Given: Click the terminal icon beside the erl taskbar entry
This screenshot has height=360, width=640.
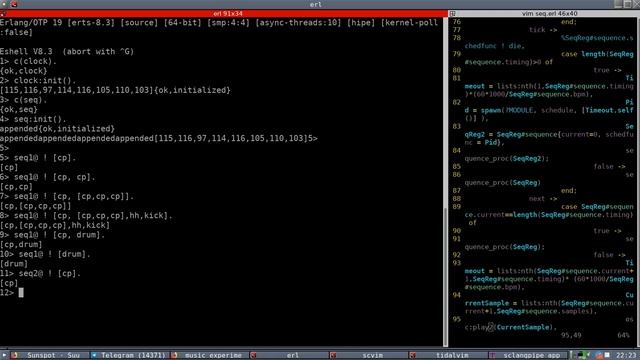Looking at the screenshot, I should click(253, 355).
